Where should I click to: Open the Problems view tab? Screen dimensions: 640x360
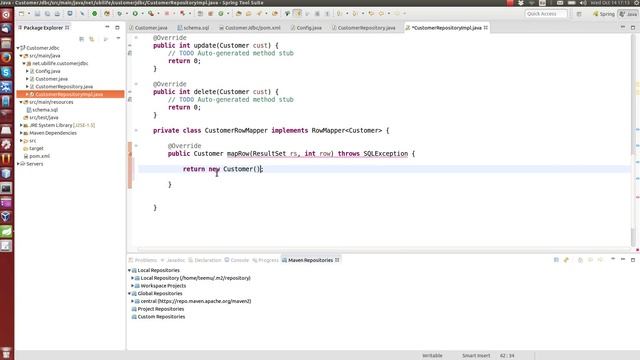(143, 260)
